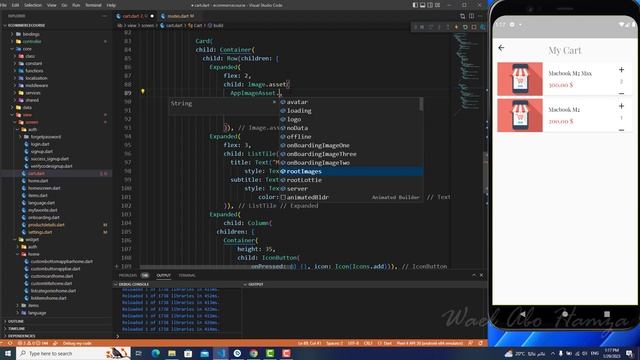The width and height of the screenshot is (640, 360).
Task: Choose rootImages from autocomplete list
Action: click(x=351, y=171)
